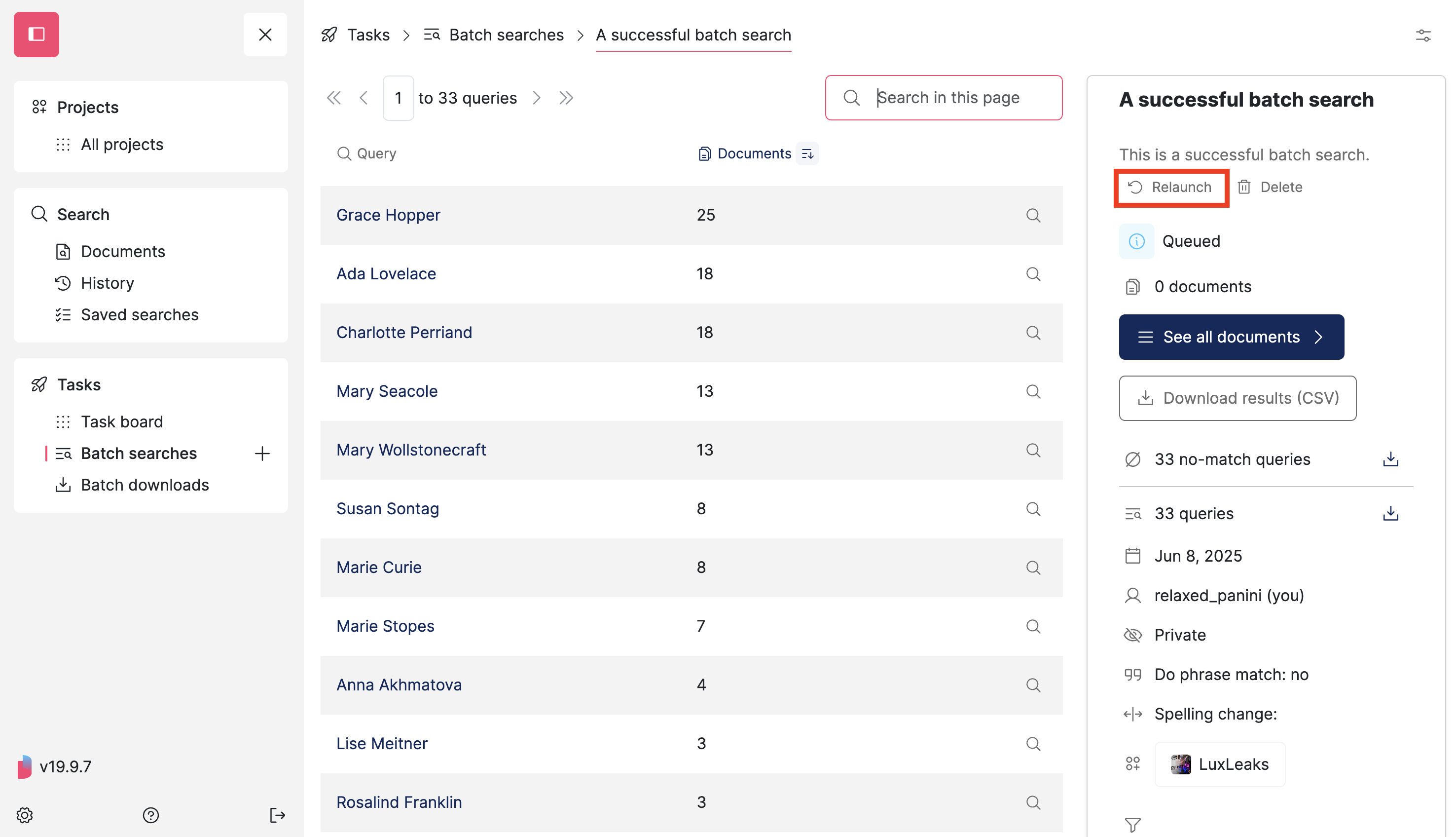Open settings via gear icon
This screenshot has height=837, width=1456.
click(x=24, y=815)
